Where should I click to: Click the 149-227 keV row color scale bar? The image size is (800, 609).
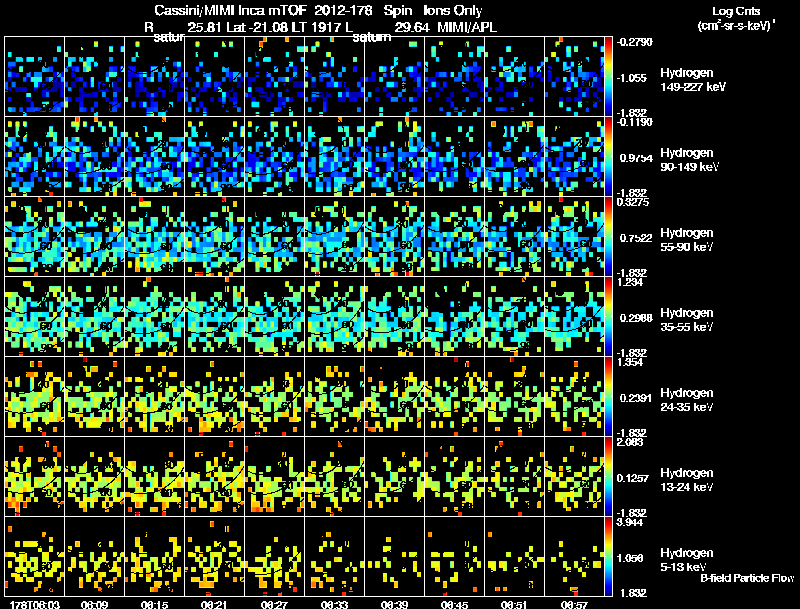pyautogui.click(x=608, y=77)
